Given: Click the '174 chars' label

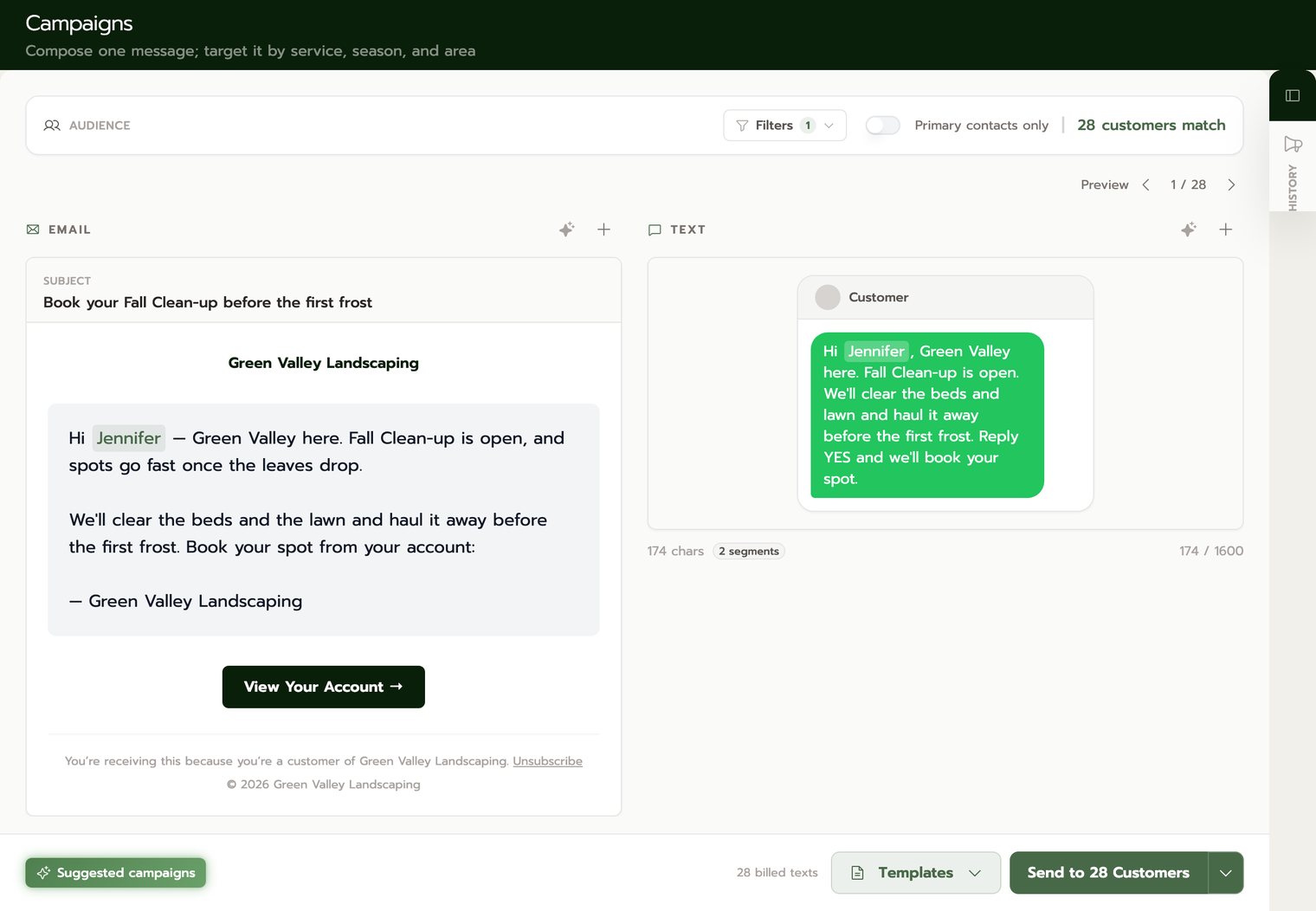Looking at the screenshot, I should (x=675, y=551).
